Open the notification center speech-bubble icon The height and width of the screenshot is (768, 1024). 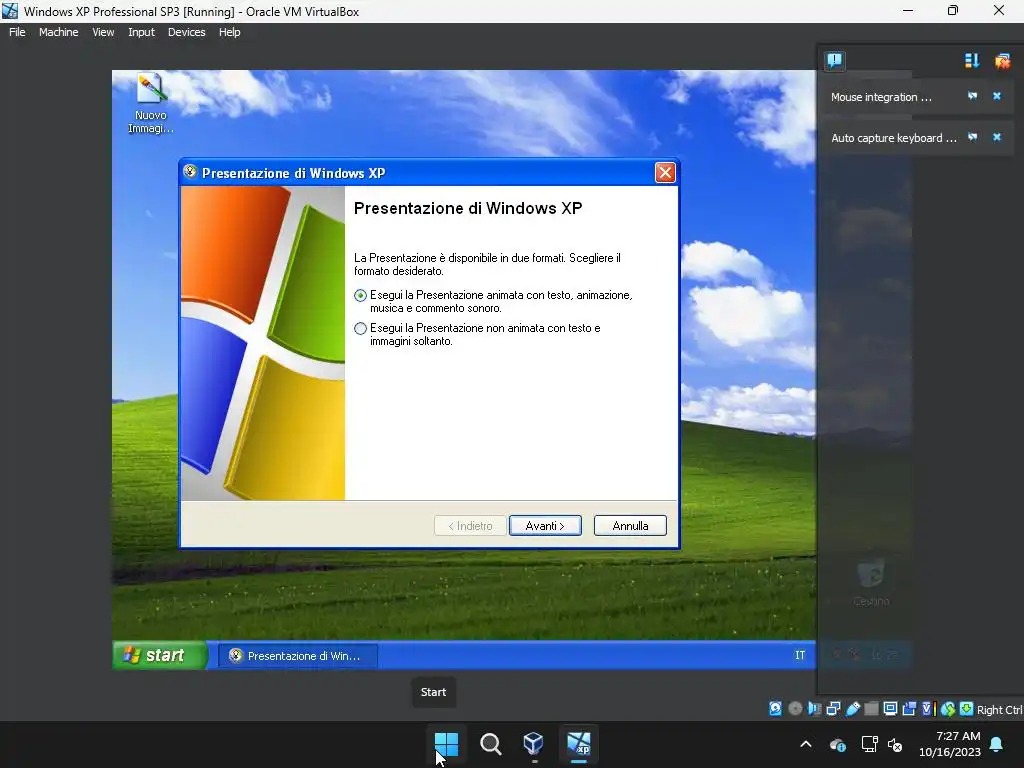point(834,61)
